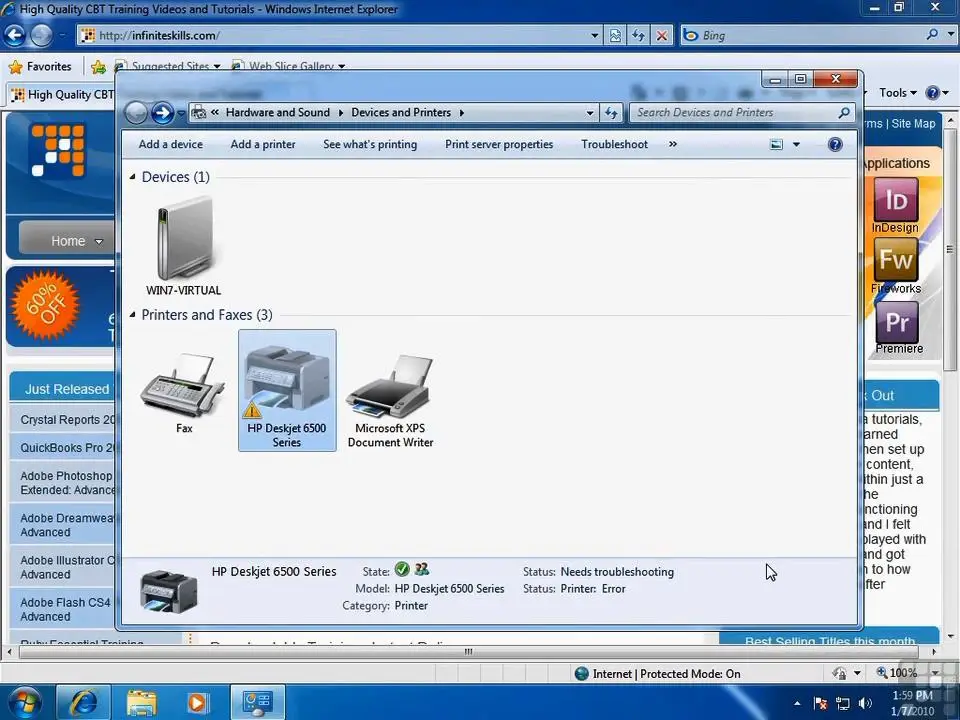Viewport: 960px width, 720px height.
Task: Open the IE address bar dropdown
Action: point(594,36)
